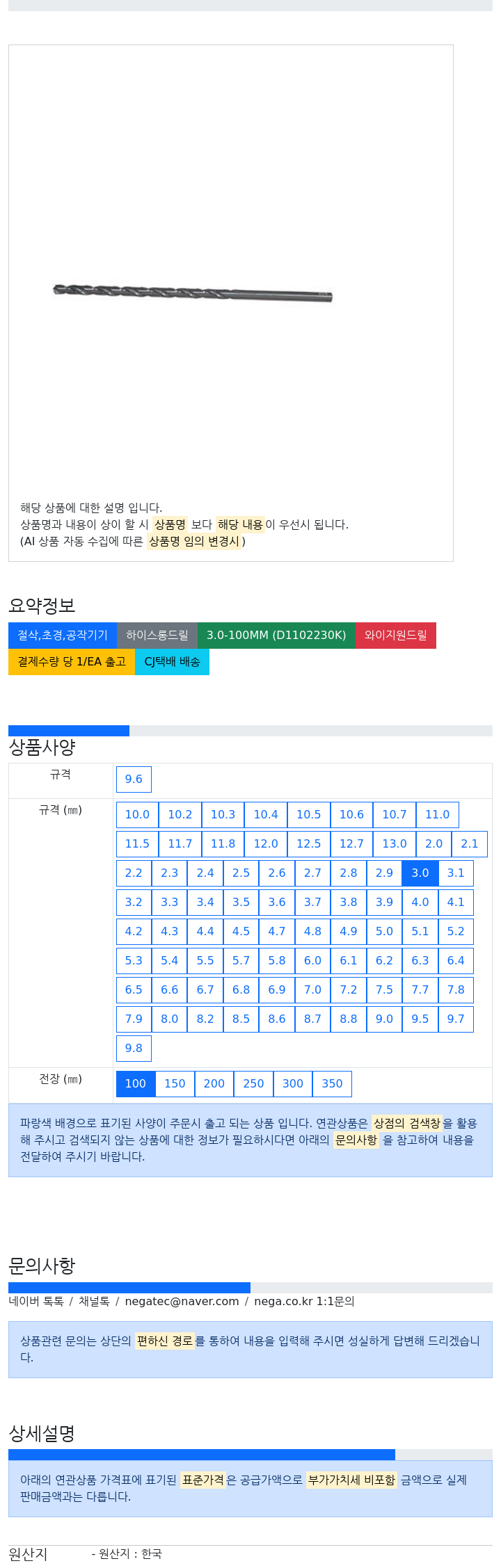This screenshot has height=1568, width=501.
Task: Click the drill bit product image
Action: tap(193, 293)
